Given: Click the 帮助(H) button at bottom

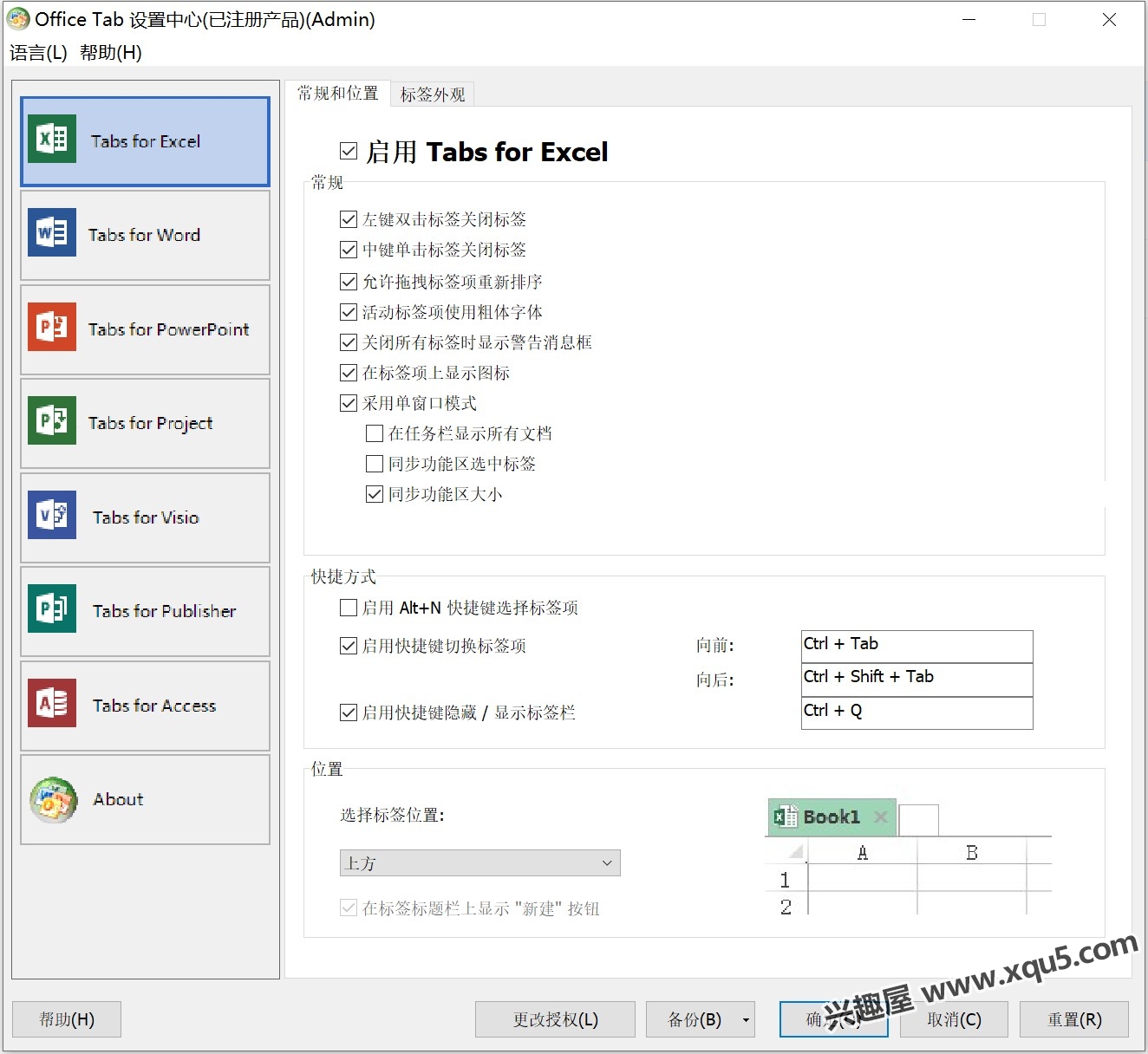Looking at the screenshot, I should point(67,1019).
